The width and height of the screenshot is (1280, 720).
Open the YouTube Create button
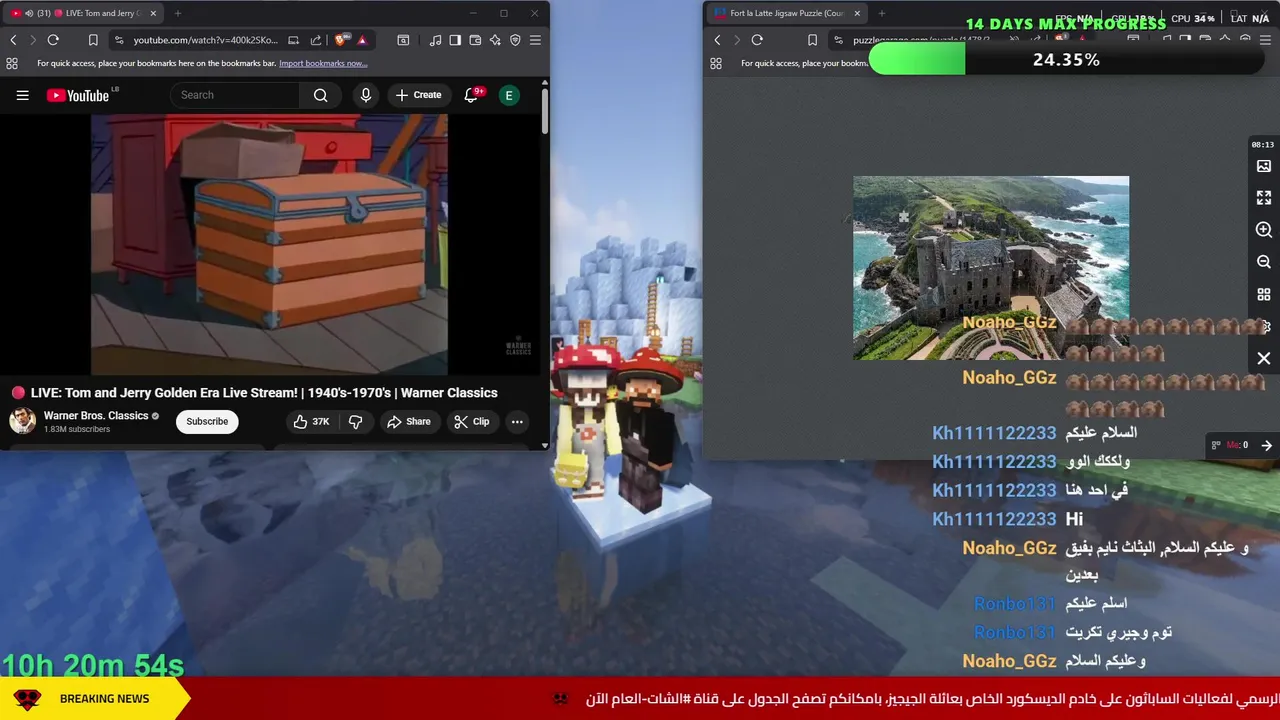click(x=418, y=95)
